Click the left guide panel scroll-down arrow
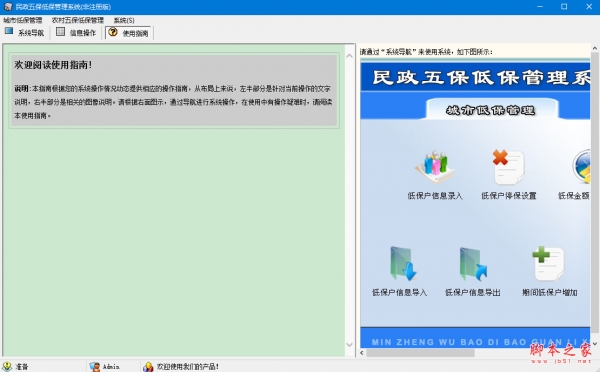The width and height of the screenshot is (600, 372). (349, 344)
